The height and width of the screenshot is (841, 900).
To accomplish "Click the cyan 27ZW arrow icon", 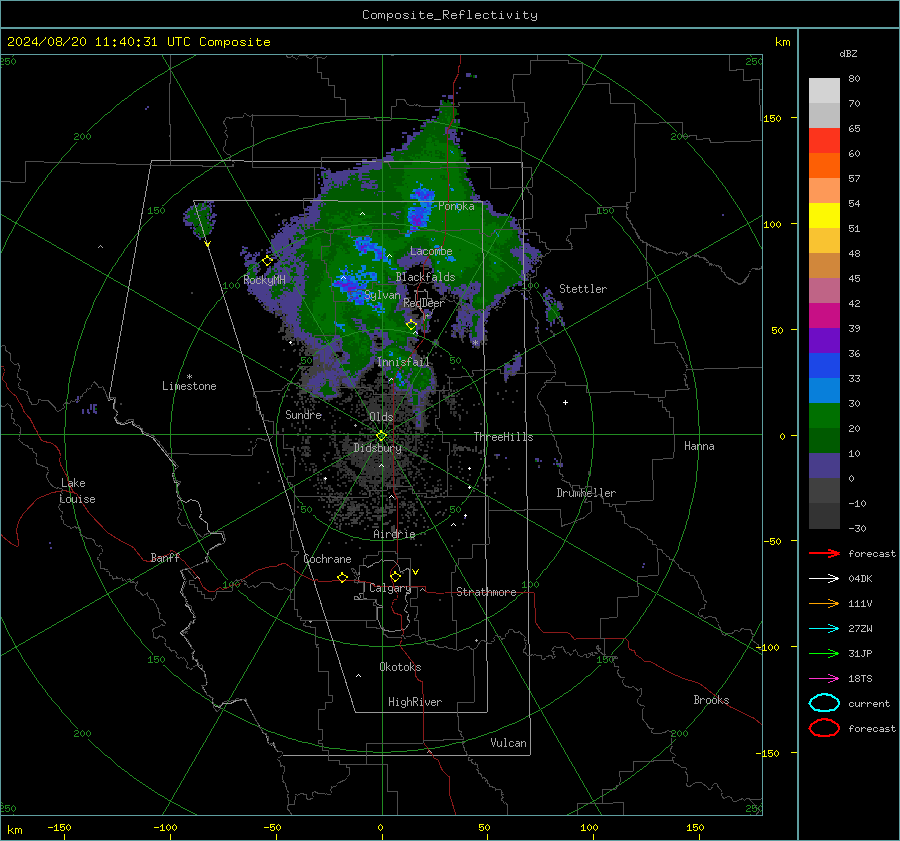I will (824, 629).
